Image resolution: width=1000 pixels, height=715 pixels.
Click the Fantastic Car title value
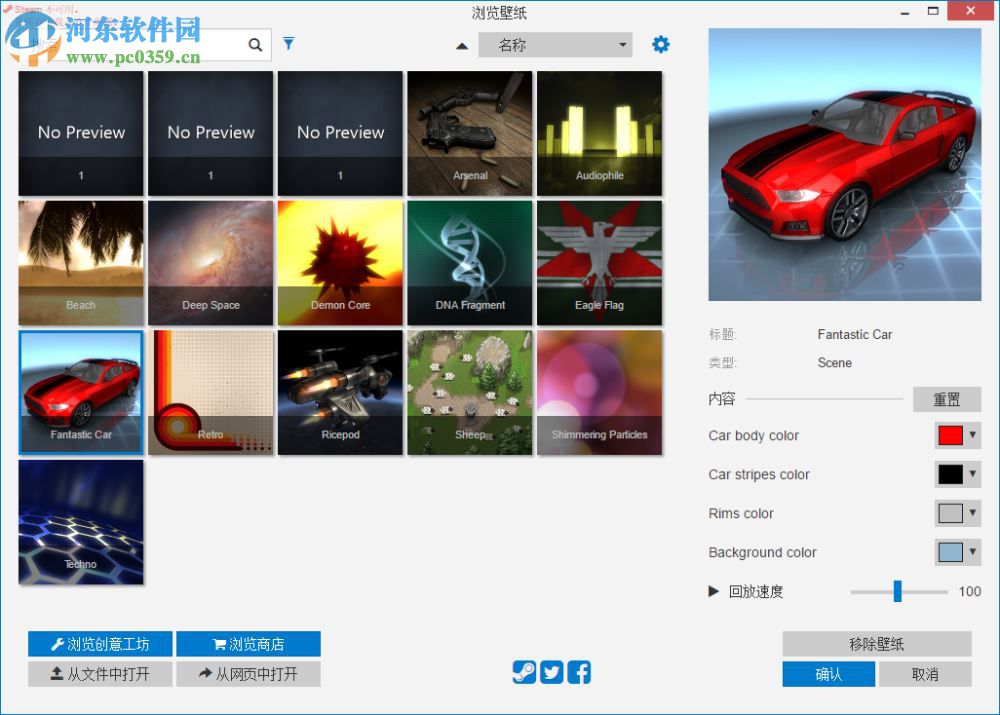point(855,334)
